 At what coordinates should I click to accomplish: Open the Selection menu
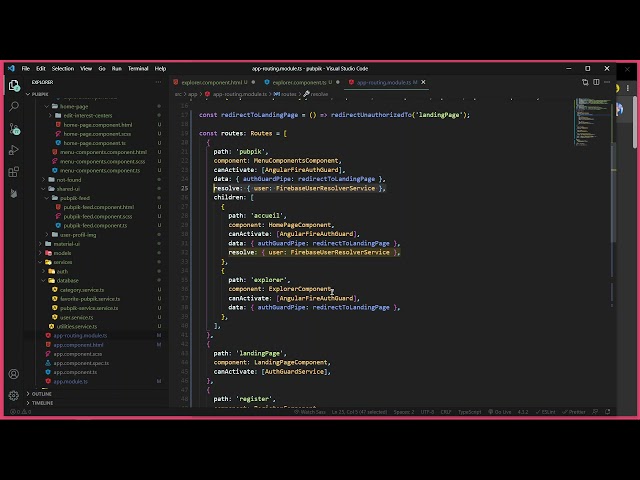click(63, 69)
